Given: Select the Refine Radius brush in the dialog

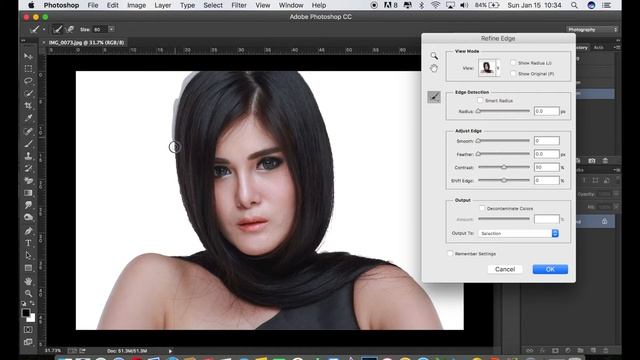Looking at the screenshot, I should click(434, 97).
